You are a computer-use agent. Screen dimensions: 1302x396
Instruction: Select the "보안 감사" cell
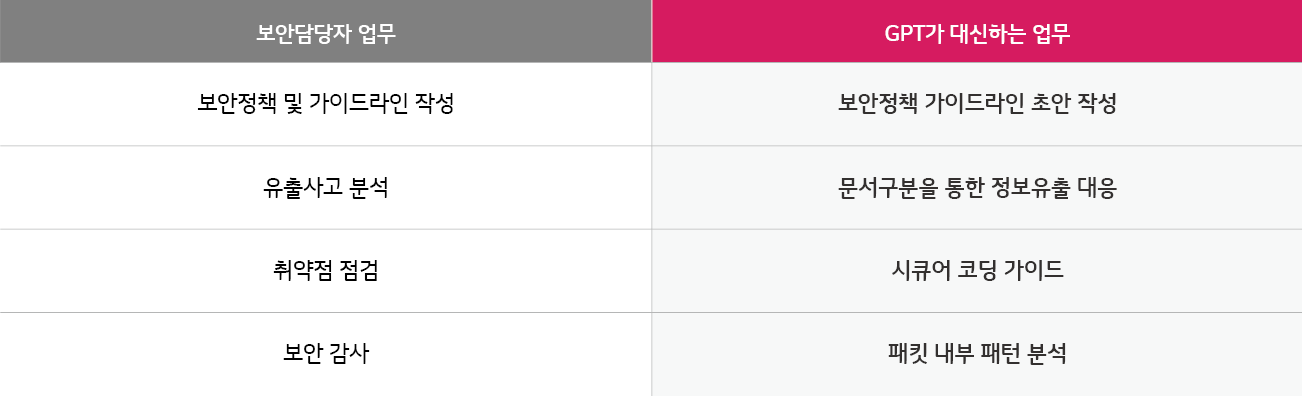(326, 354)
